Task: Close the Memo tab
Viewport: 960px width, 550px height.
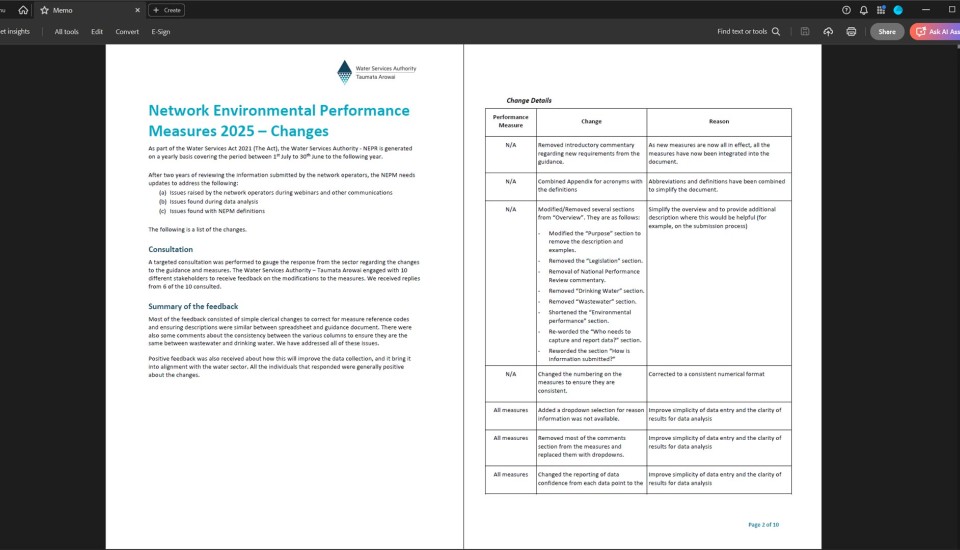Action: click(x=137, y=10)
